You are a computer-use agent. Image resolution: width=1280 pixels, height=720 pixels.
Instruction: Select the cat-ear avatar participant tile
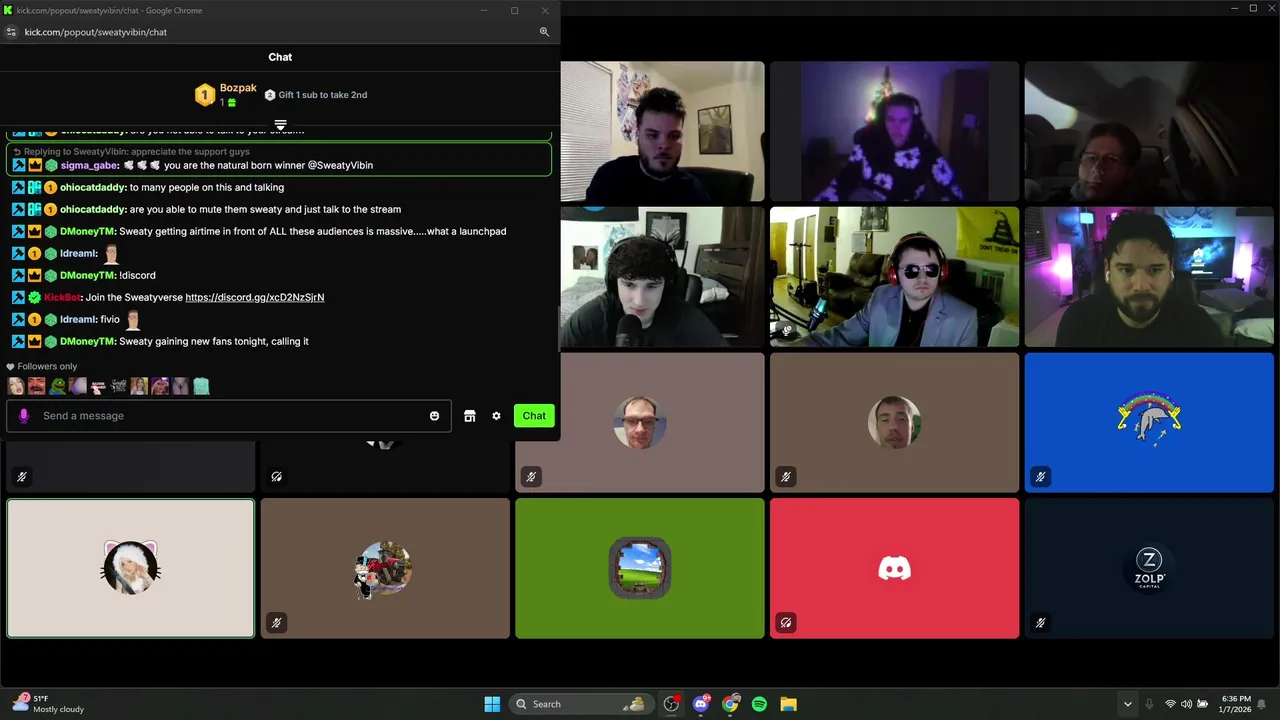[x=131, y=568]
